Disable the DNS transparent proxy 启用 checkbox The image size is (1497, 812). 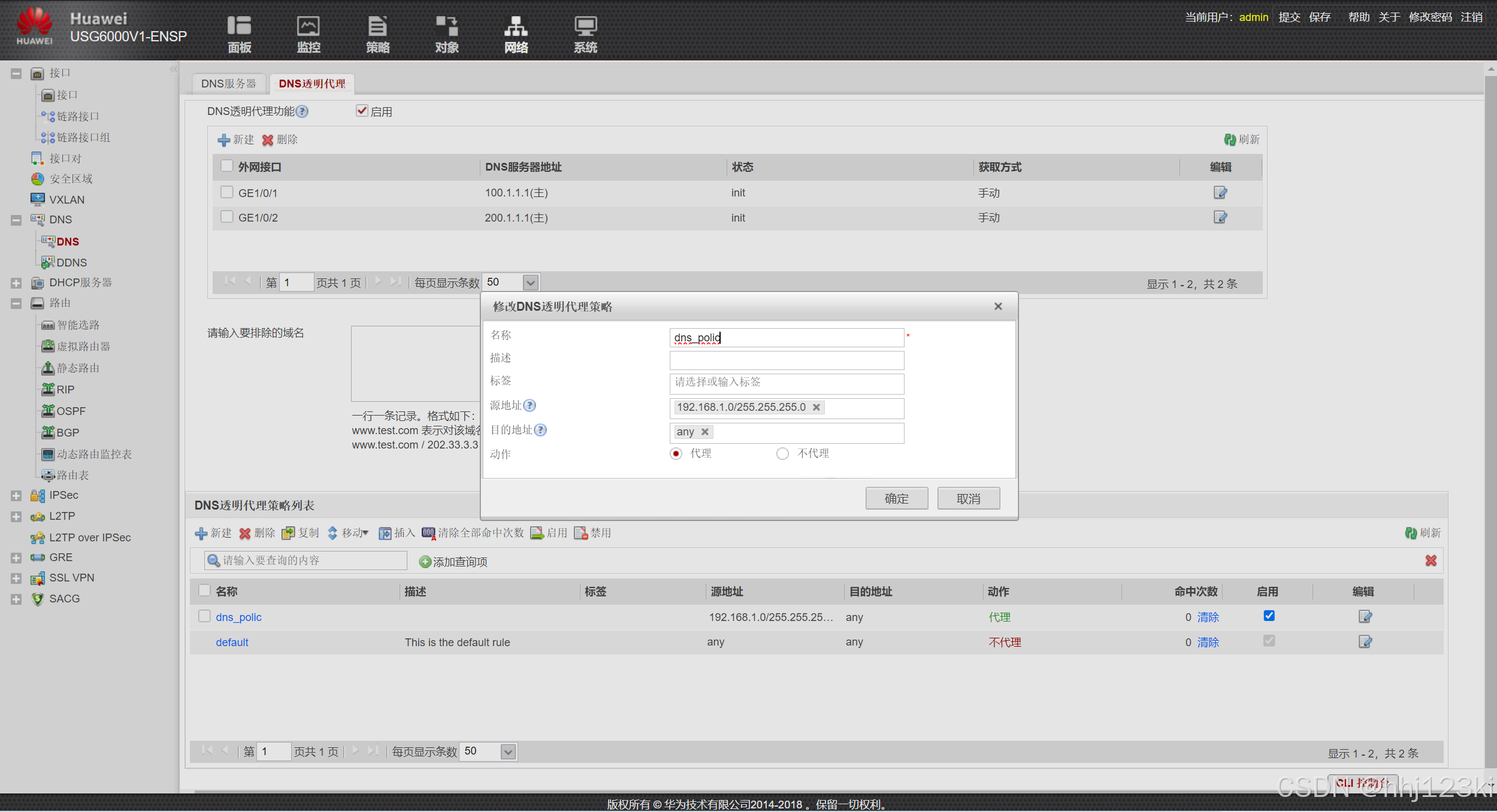[x=362, y=111]
